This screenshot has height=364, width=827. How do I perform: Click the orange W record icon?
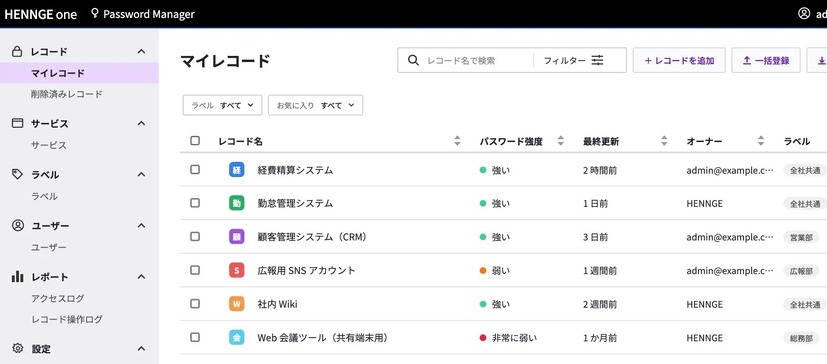[237, 304]
